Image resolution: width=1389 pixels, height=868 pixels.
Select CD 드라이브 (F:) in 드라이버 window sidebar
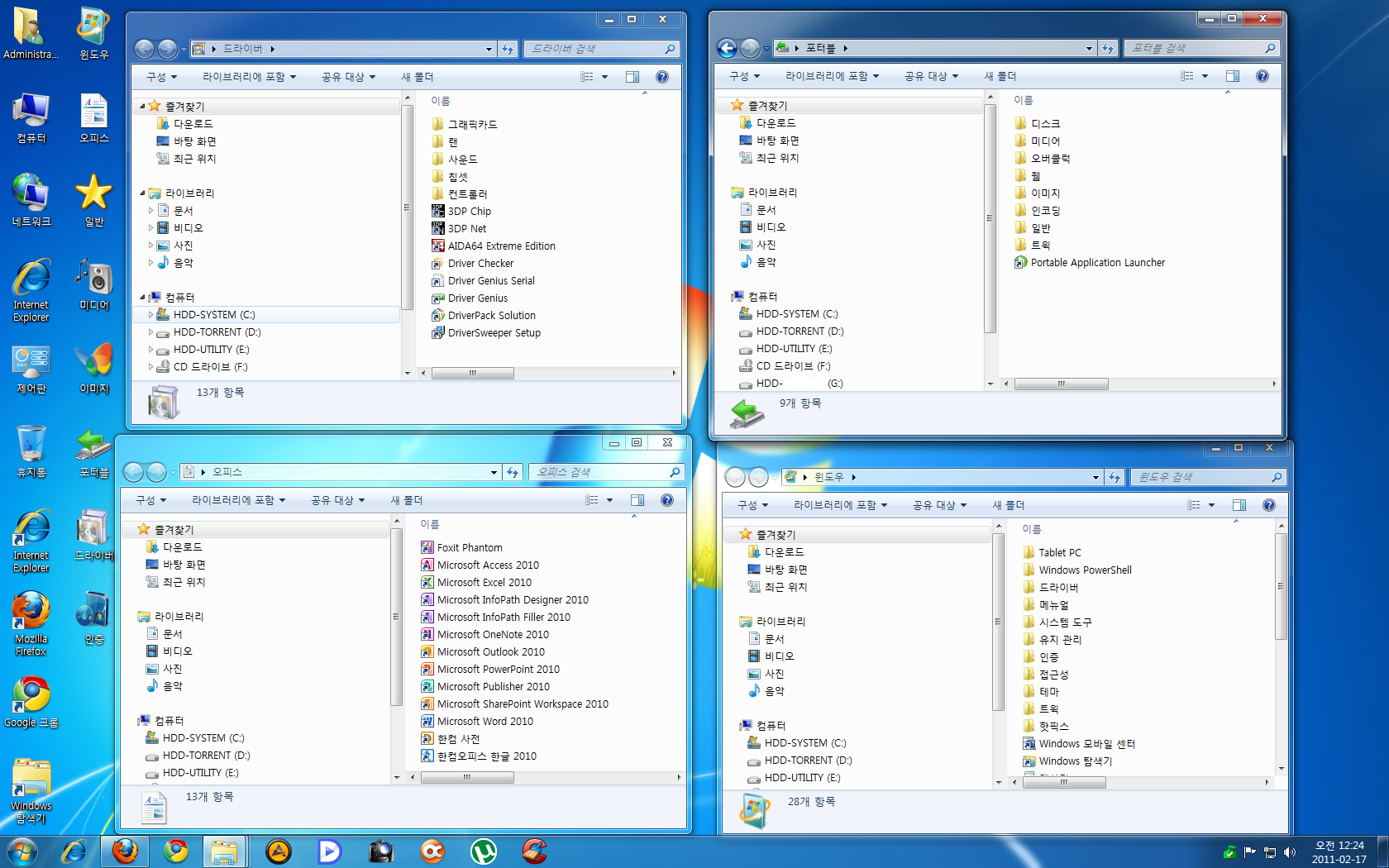[x=202, y=367]
